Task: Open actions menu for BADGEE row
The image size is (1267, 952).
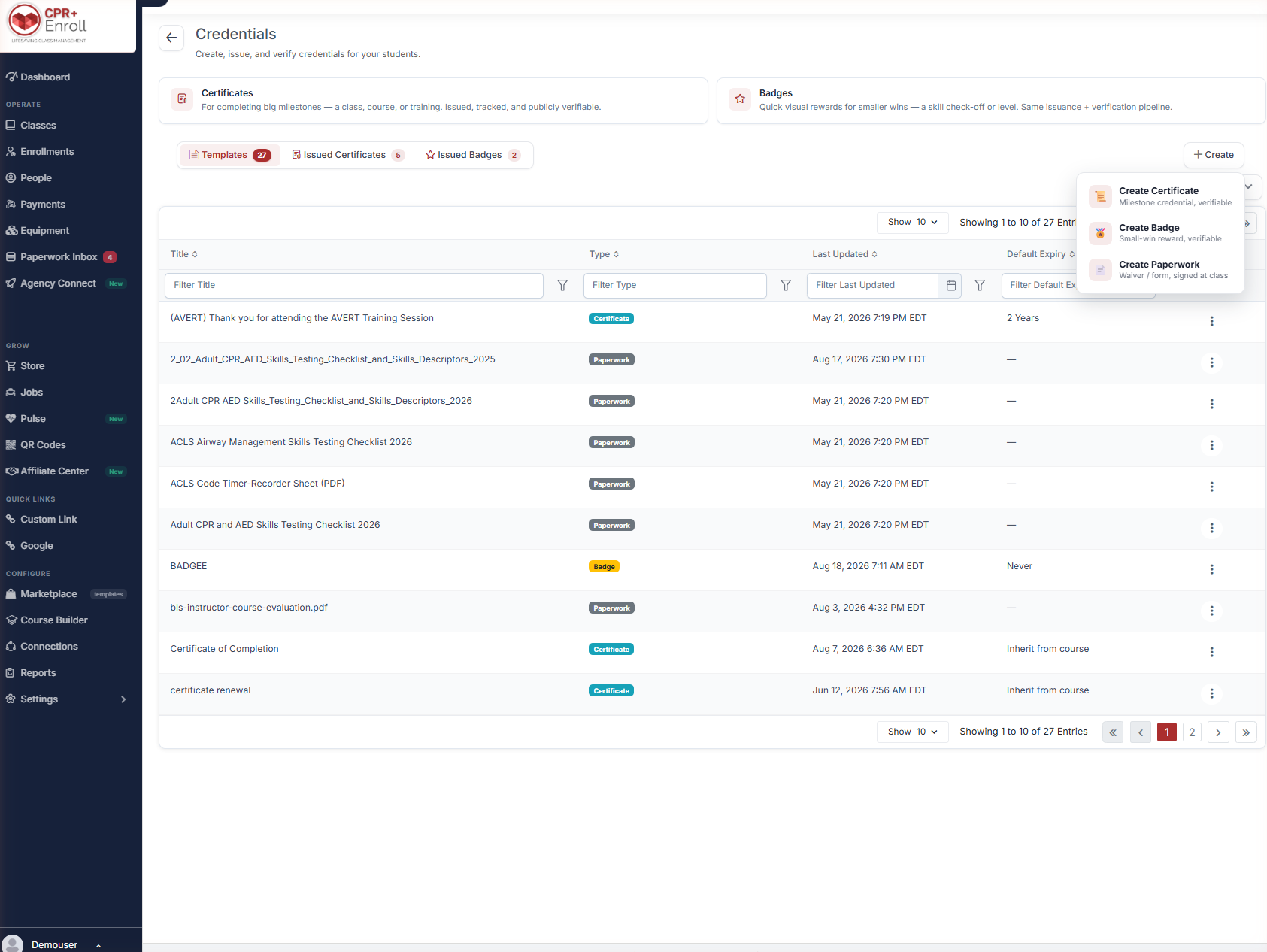Action: [1211, 569]
